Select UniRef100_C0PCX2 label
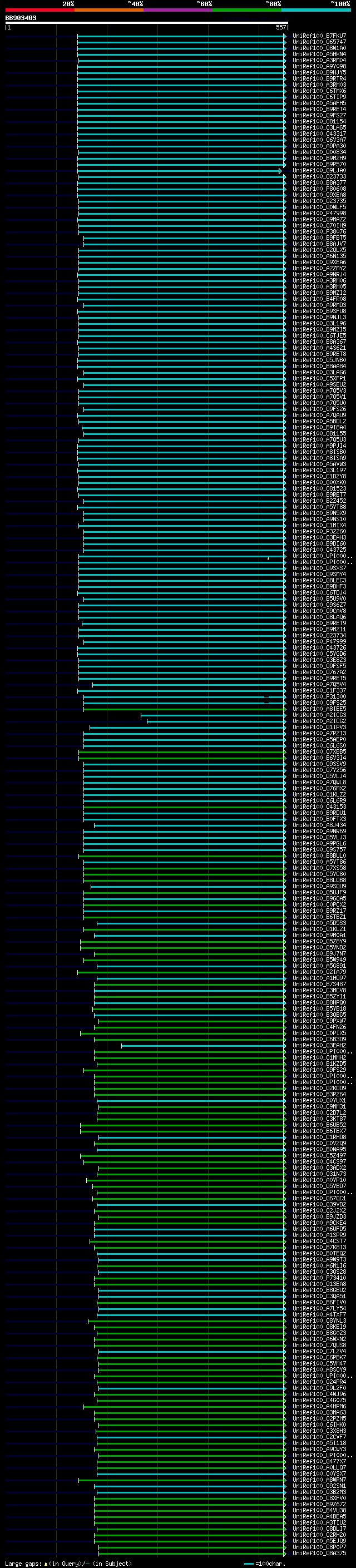This screenshot has height=1568, width=356. pos(319,904)
